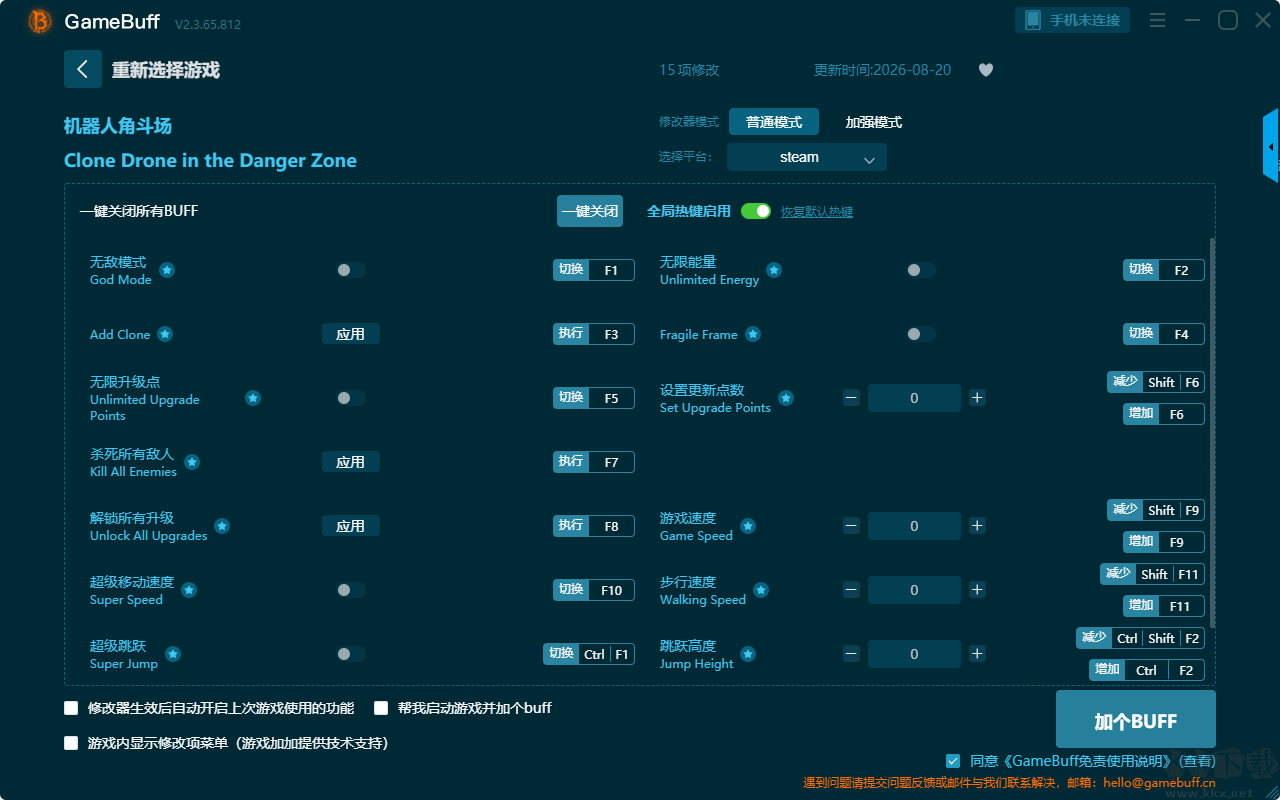Apply the Kill All Enemies cheat
Image resolution: width=1280 pixels, height=800 pixels.
point(351,462)
